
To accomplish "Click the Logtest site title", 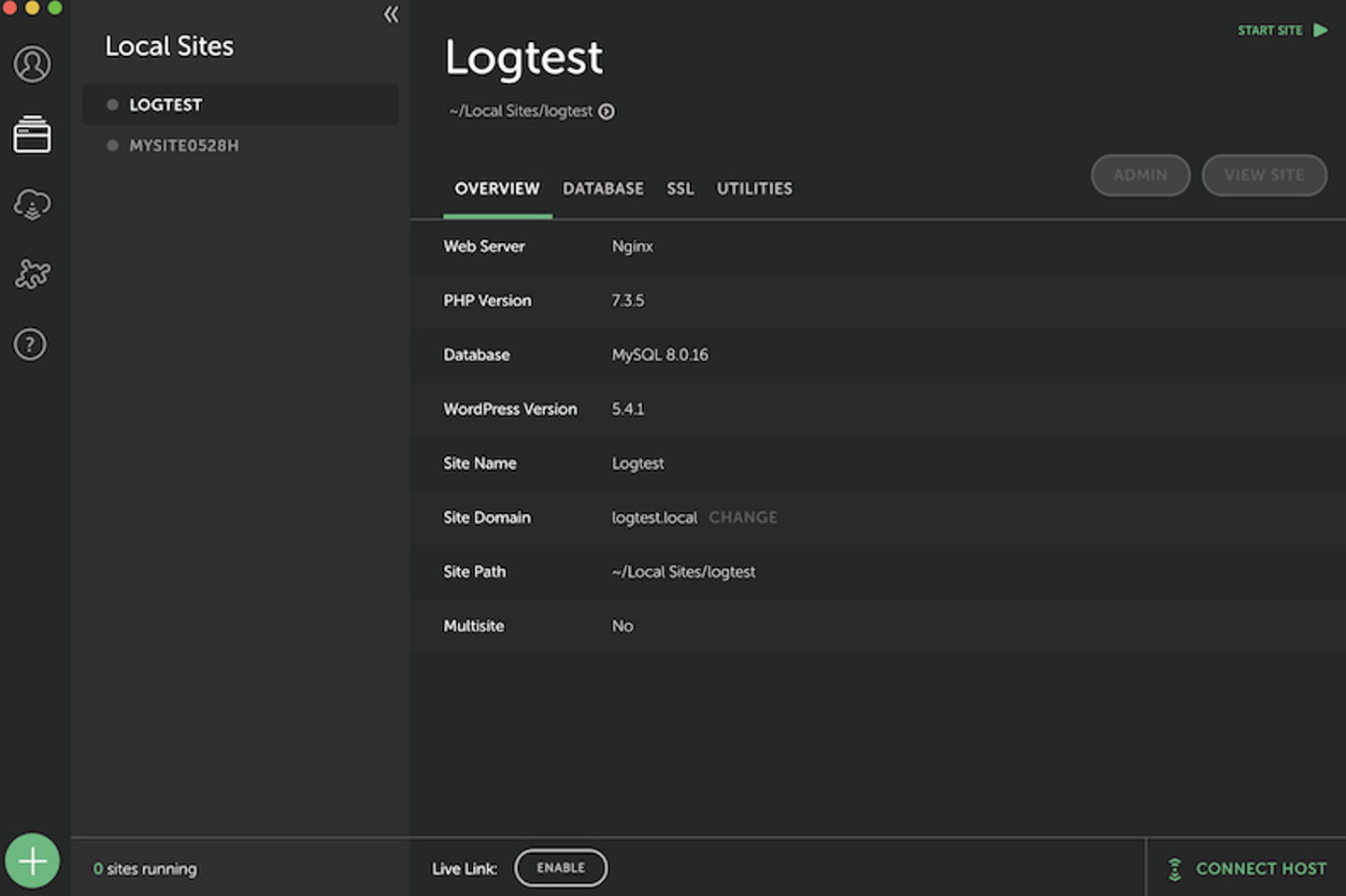I will tap(523, 58).
